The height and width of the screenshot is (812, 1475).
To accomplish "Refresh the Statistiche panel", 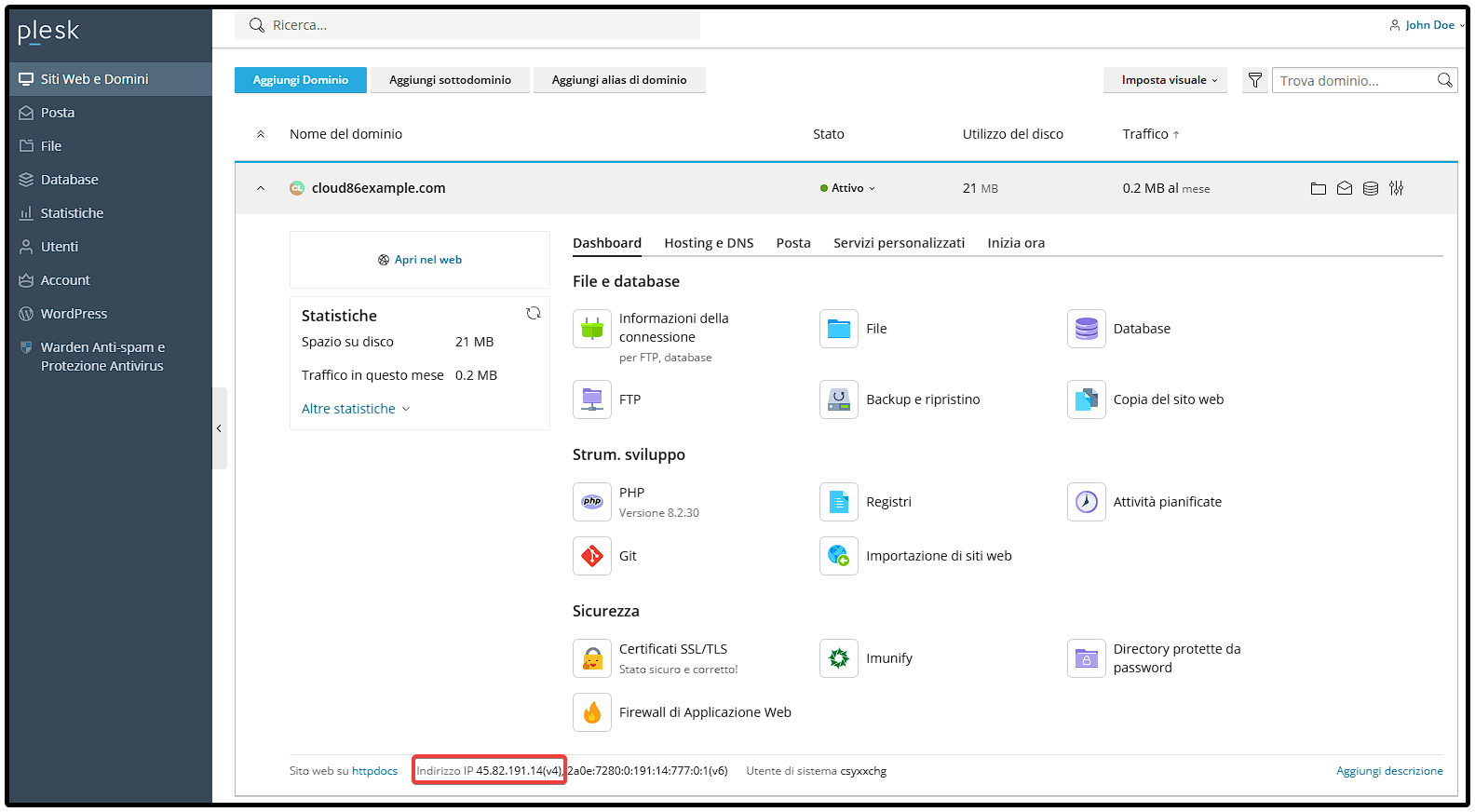I will 534,313.
